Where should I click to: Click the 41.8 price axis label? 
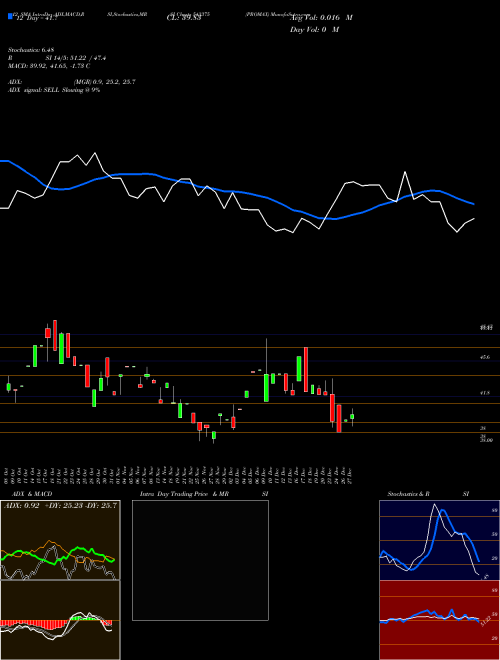tap(485, 393)
